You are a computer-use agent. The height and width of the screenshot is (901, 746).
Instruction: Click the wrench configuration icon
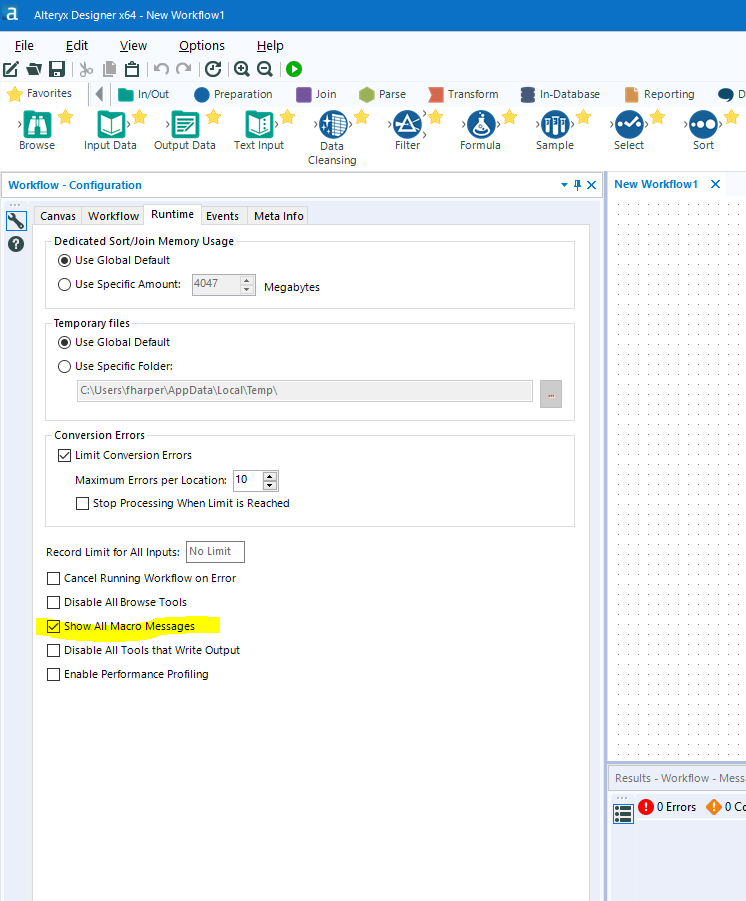[x=16, y=221]
